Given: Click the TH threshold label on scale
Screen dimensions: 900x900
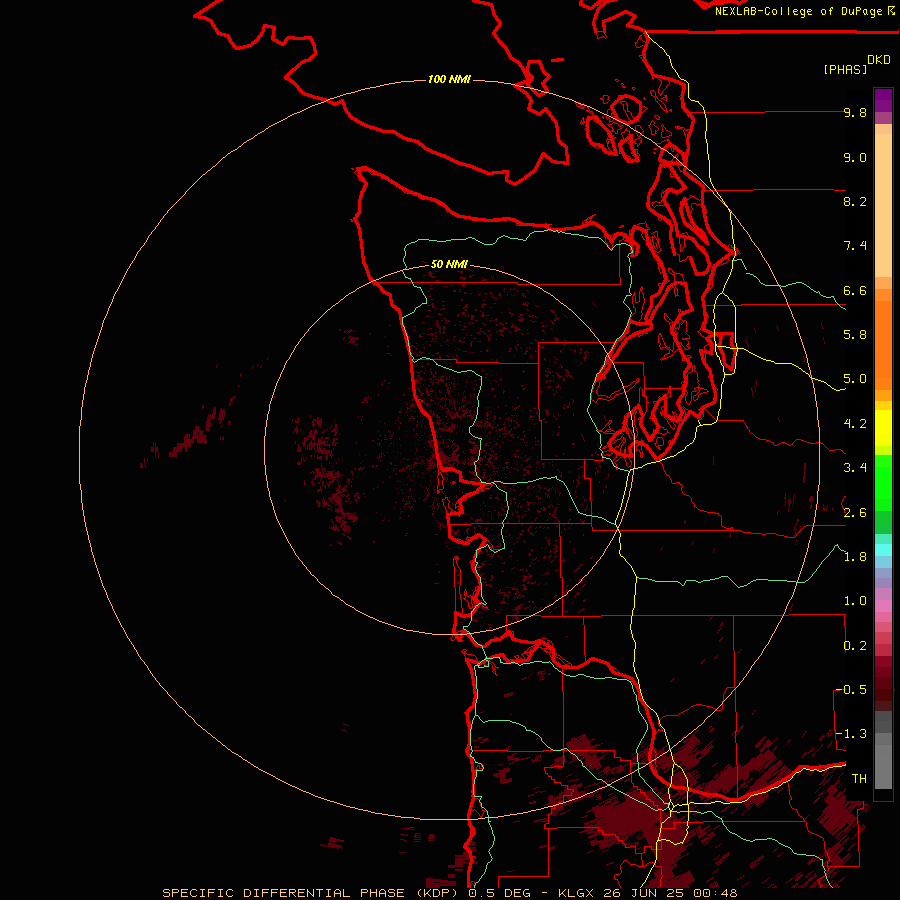Looking at the screenshot, I should click(859, 779).
